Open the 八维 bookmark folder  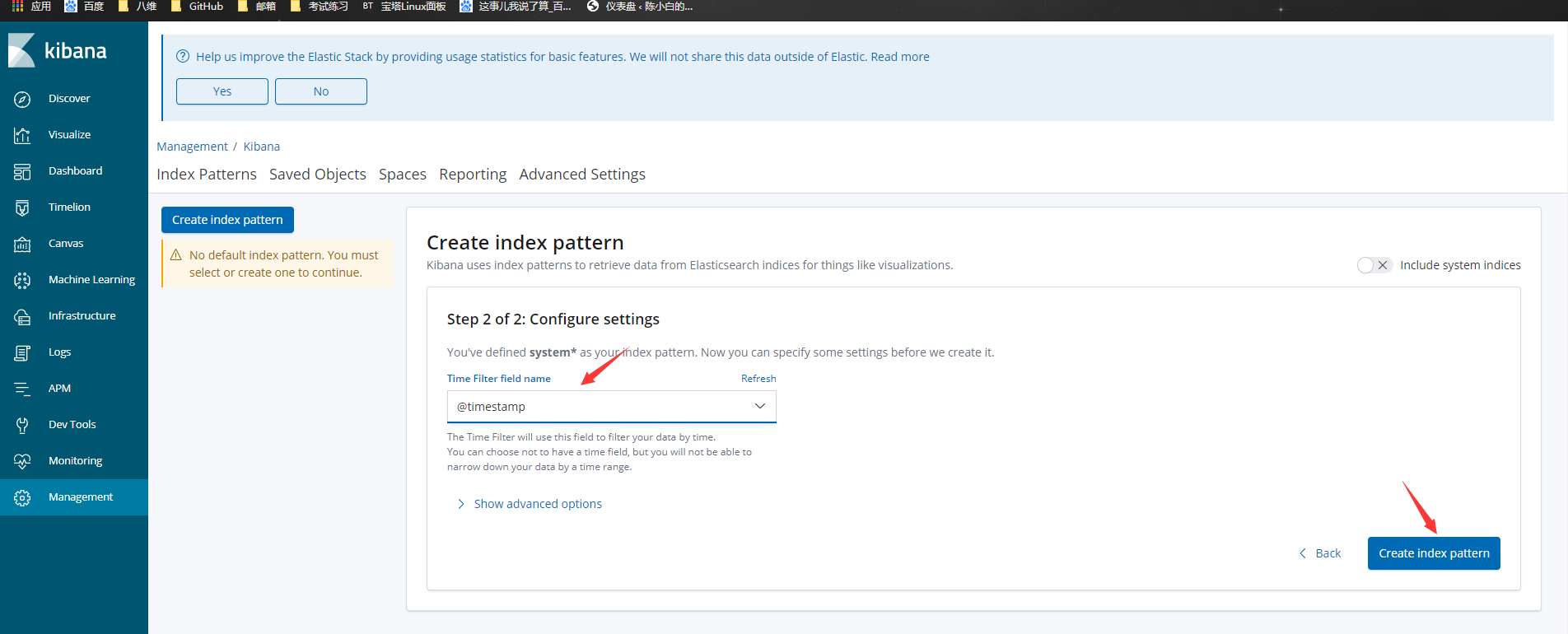(138, 7)
